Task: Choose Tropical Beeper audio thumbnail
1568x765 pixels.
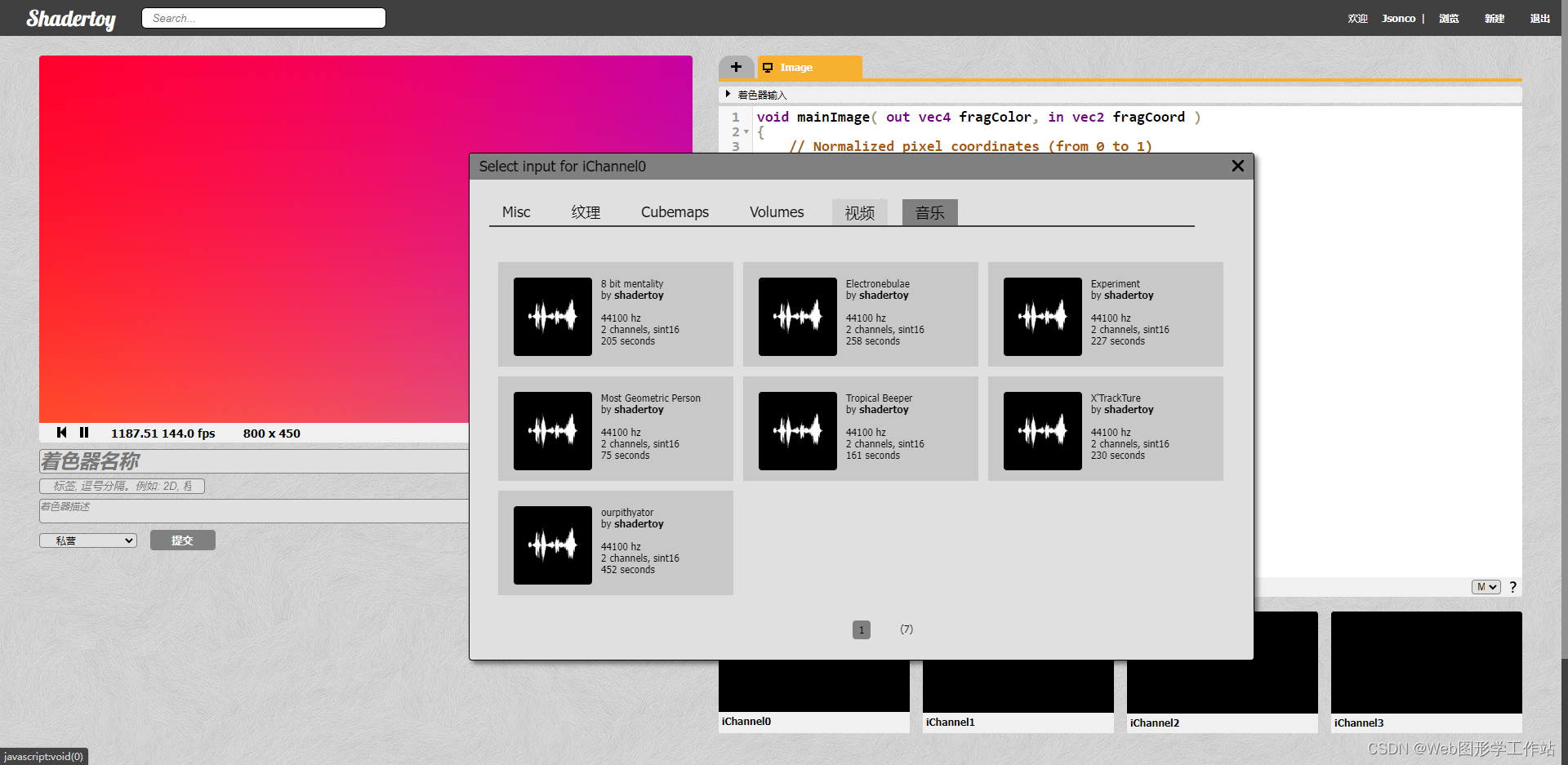Action: click(798, 431)
